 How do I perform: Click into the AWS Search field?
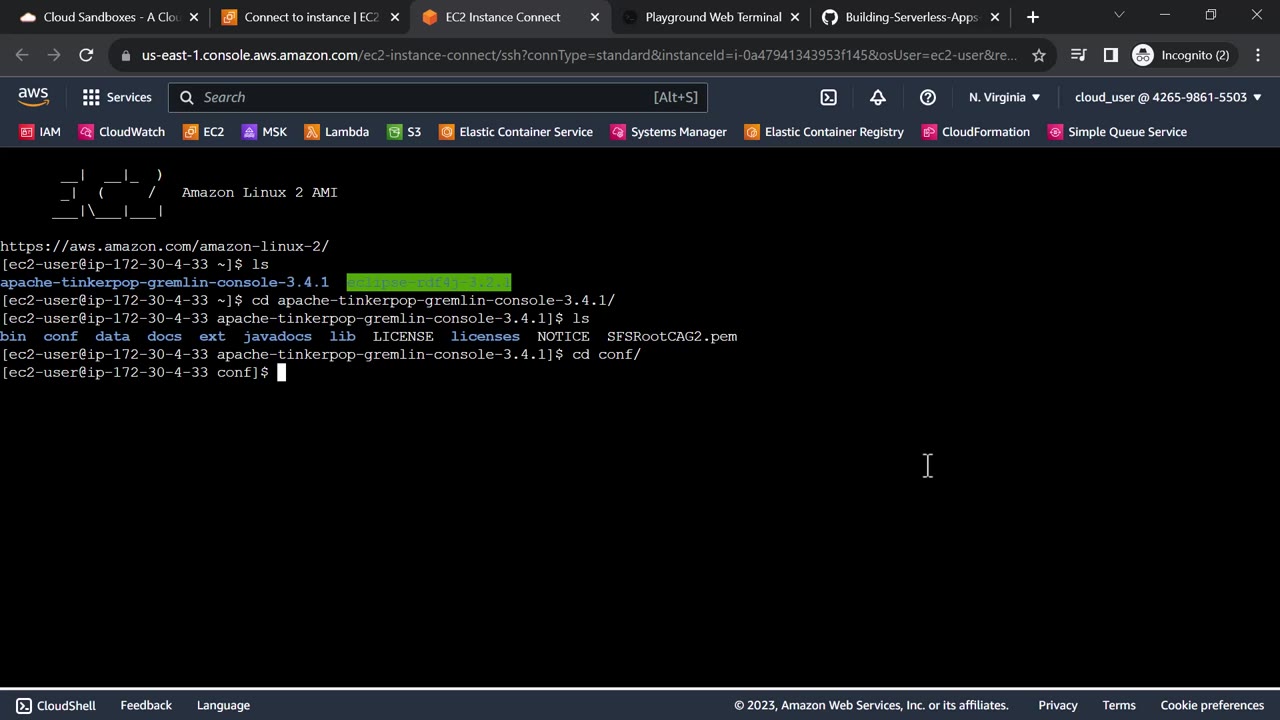(420, 97)
